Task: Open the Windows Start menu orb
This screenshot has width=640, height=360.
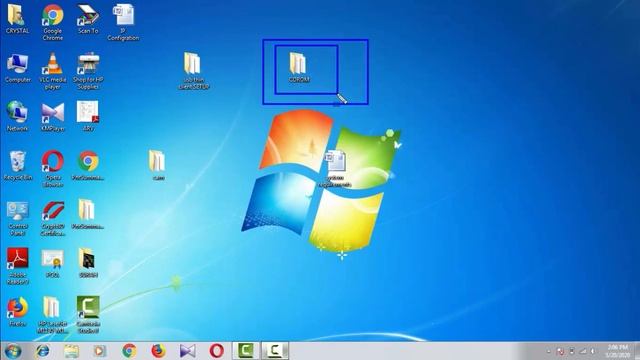Action: coord(13,351)
